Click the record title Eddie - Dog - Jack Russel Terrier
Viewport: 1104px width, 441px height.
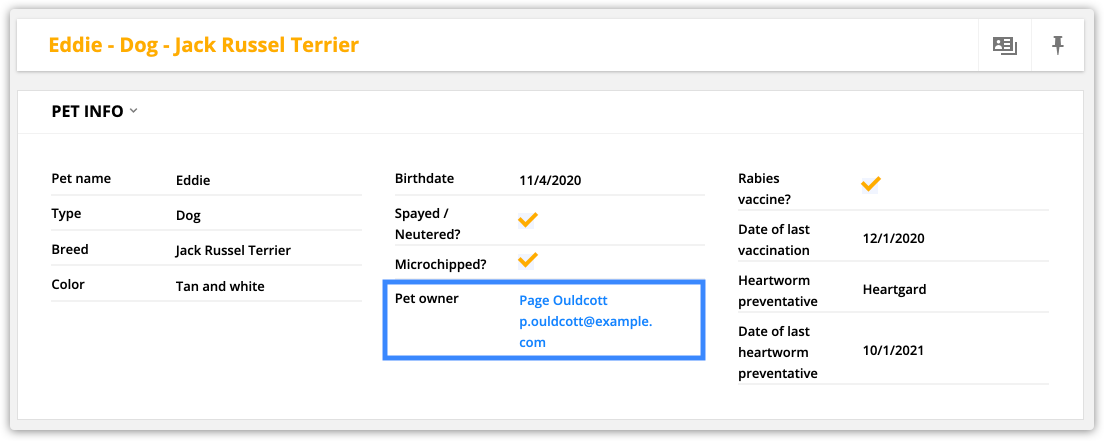click(x=203, y=45)
